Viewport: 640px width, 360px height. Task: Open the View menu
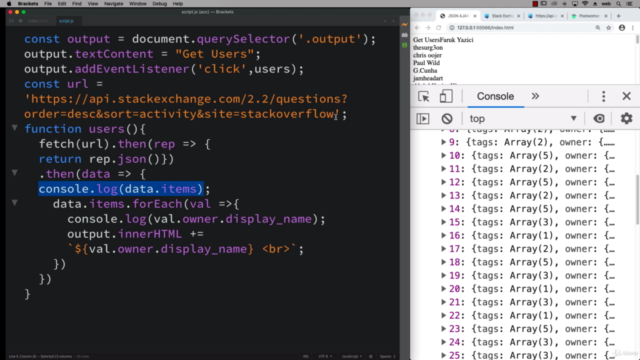tap(93, 4)
